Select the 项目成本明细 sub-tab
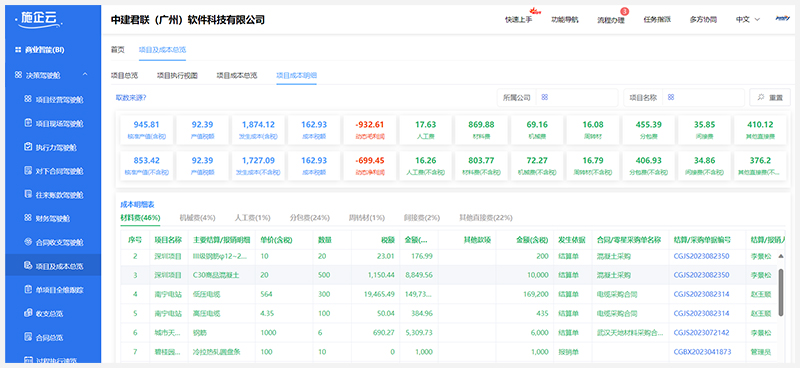Viewport: 800px width, 368px height. (296, 76)
